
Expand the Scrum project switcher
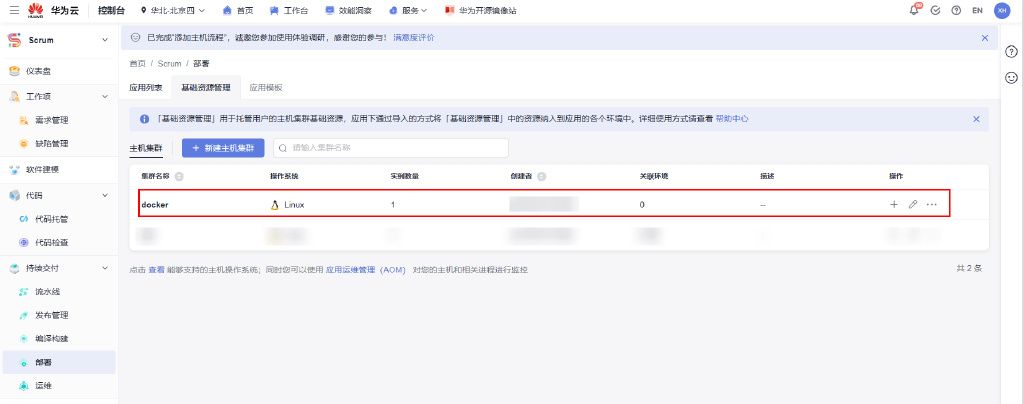click(x=105, y=40)
